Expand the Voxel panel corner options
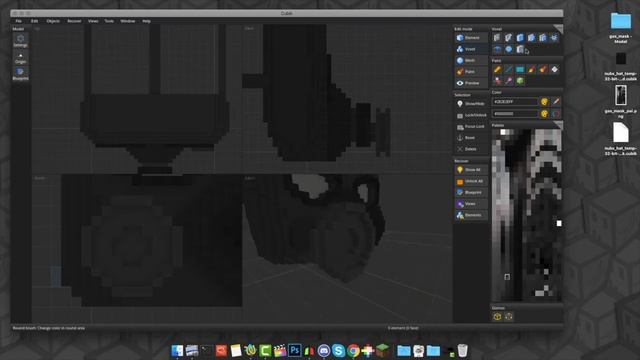The height and width of the screenshot is (360, 640). pos(559,29)
